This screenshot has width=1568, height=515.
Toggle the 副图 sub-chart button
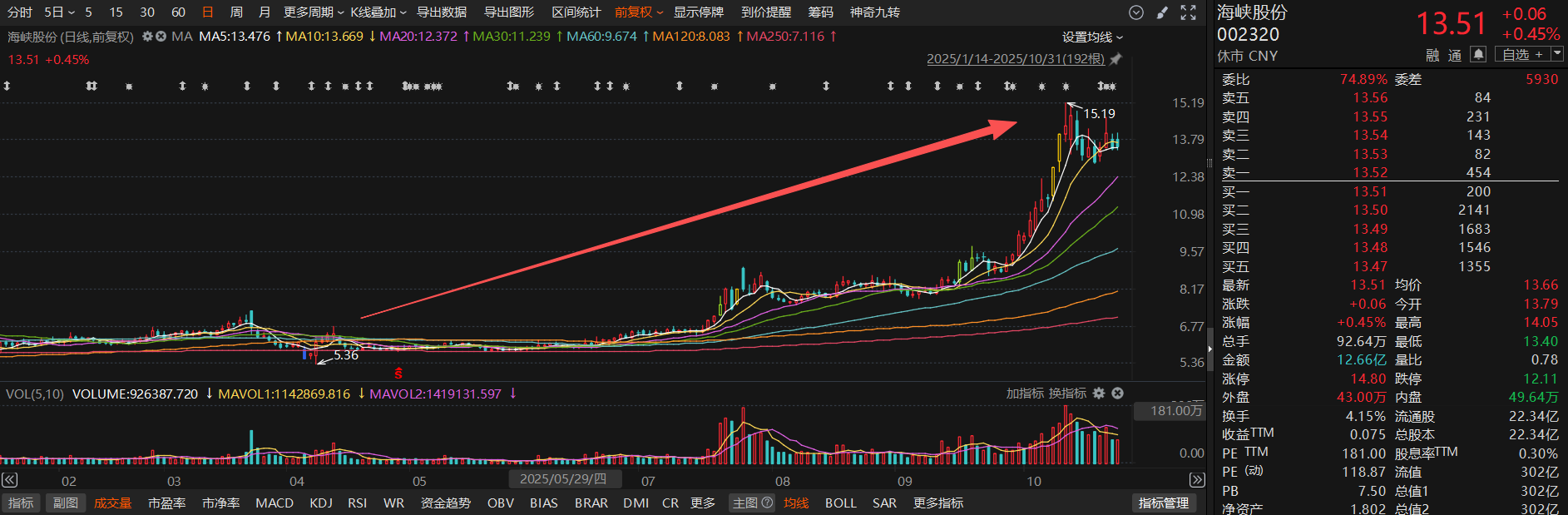66,503
